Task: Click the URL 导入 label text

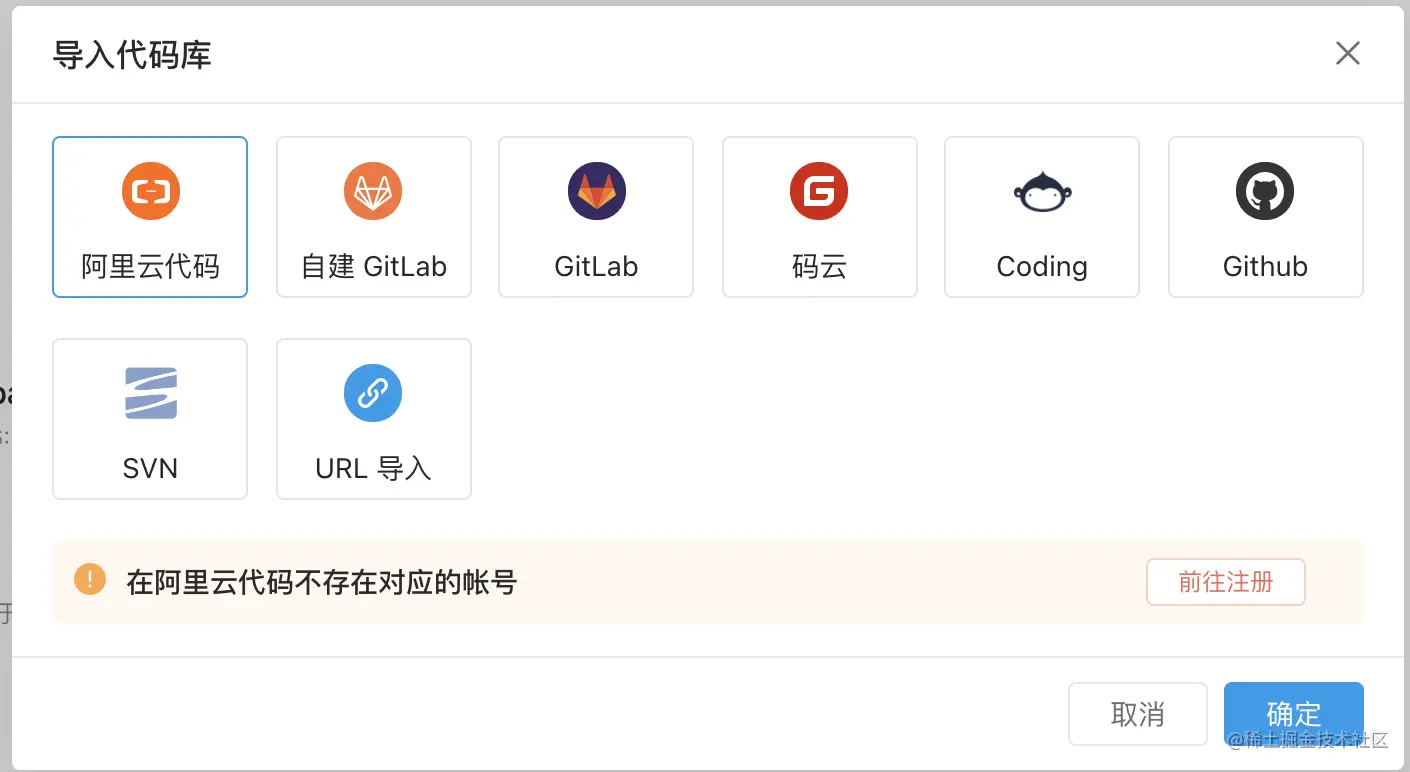Action: point(373,469)
